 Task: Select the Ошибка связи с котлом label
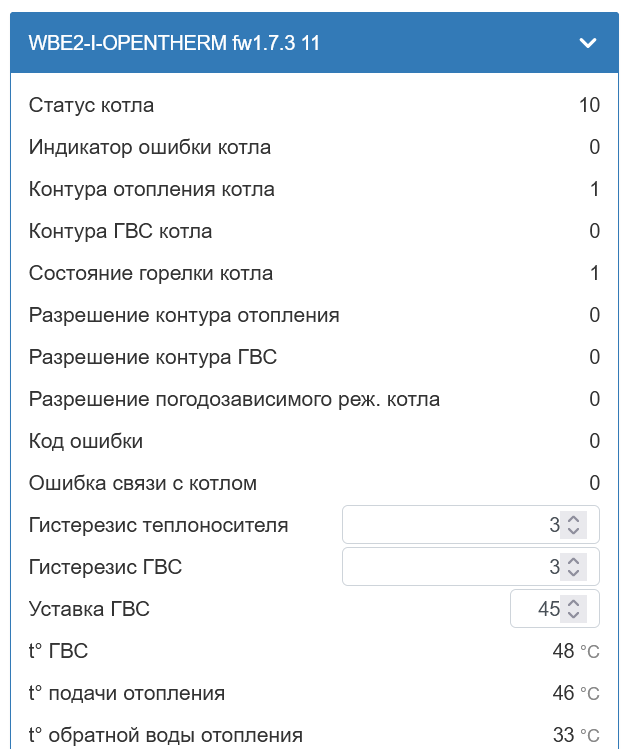tap(143, 483)
